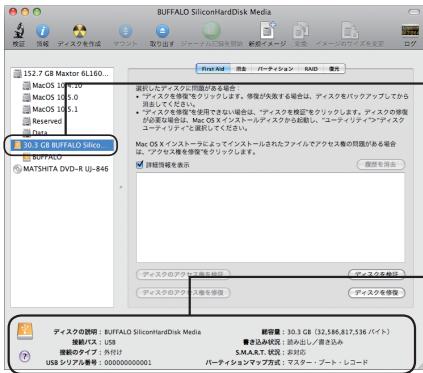Click the USB serial number 000000000001
The image size is (423, 373).
(x=128, y=362)
